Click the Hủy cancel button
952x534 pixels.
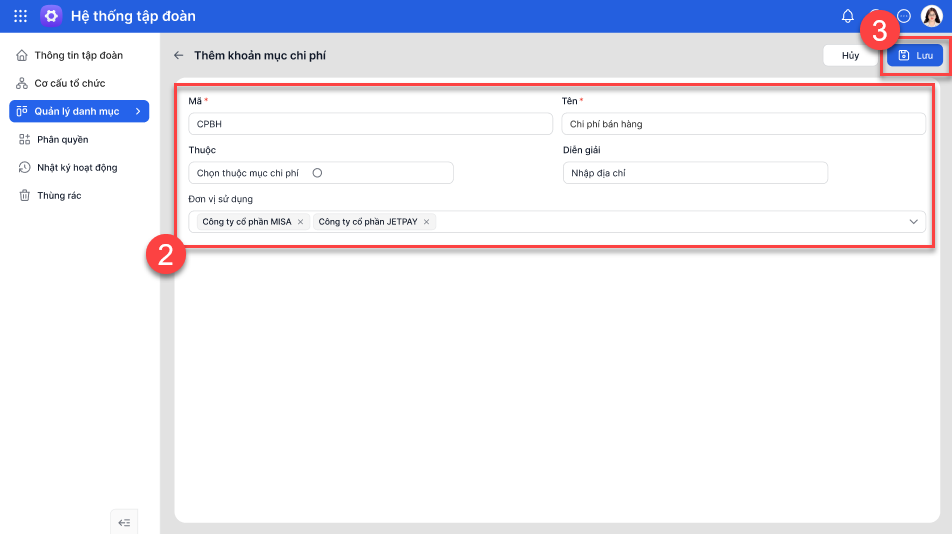tap(850, 56)
